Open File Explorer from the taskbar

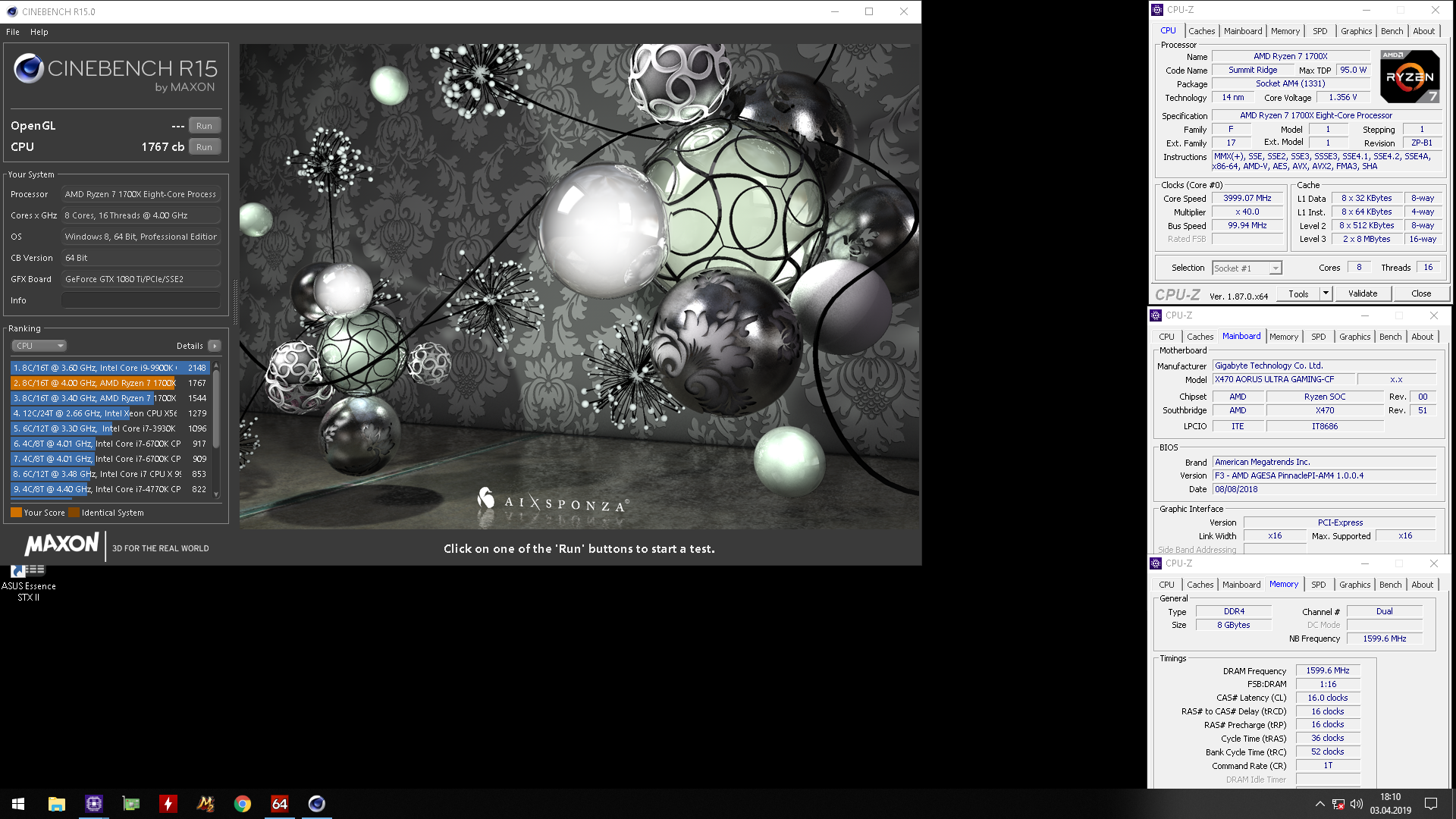point(57,804)
